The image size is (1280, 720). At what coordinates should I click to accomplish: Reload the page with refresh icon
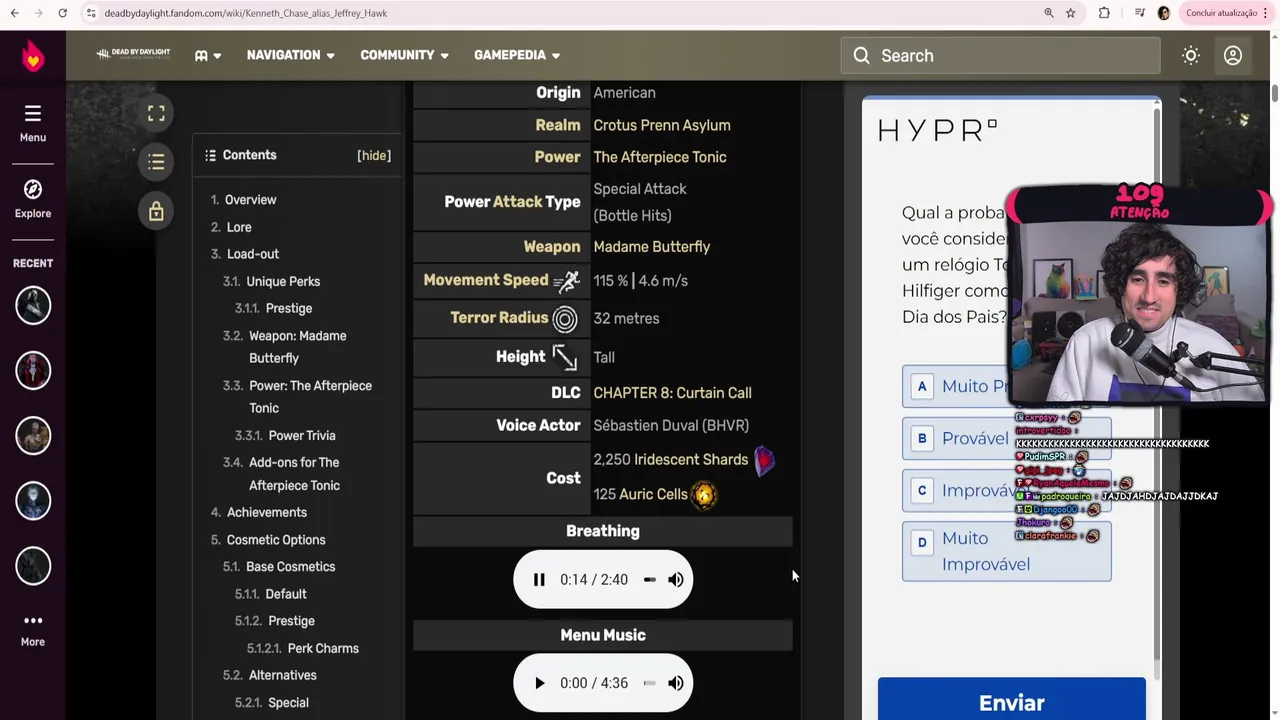62,13
